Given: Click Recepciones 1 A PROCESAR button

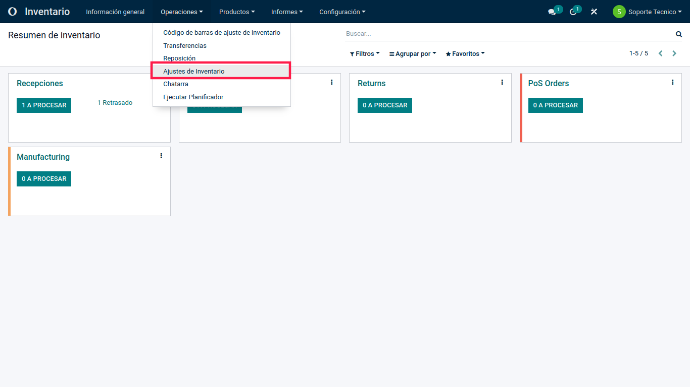Looking at the screenshot, I should [x=44, y=105].
